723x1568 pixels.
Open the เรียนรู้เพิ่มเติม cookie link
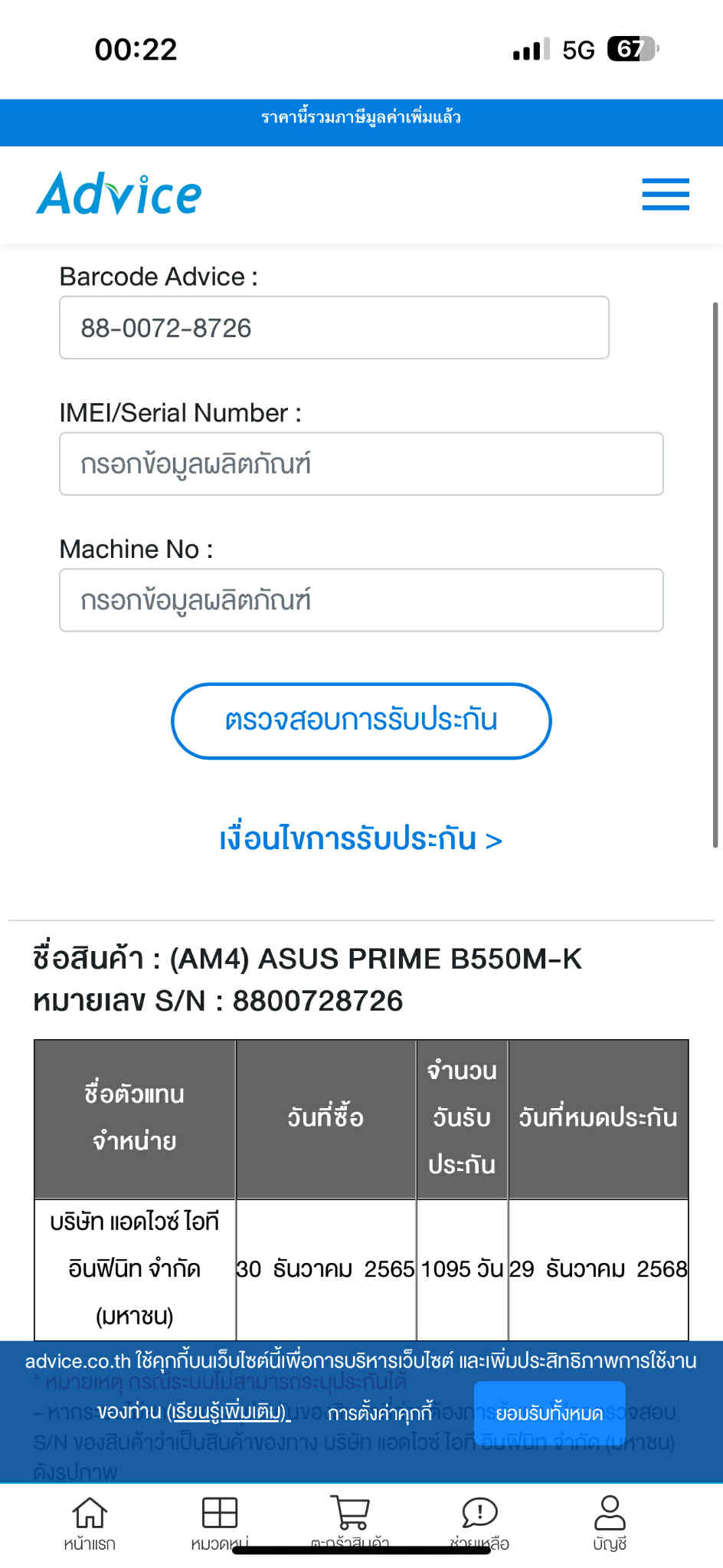tap(228, 1412)
